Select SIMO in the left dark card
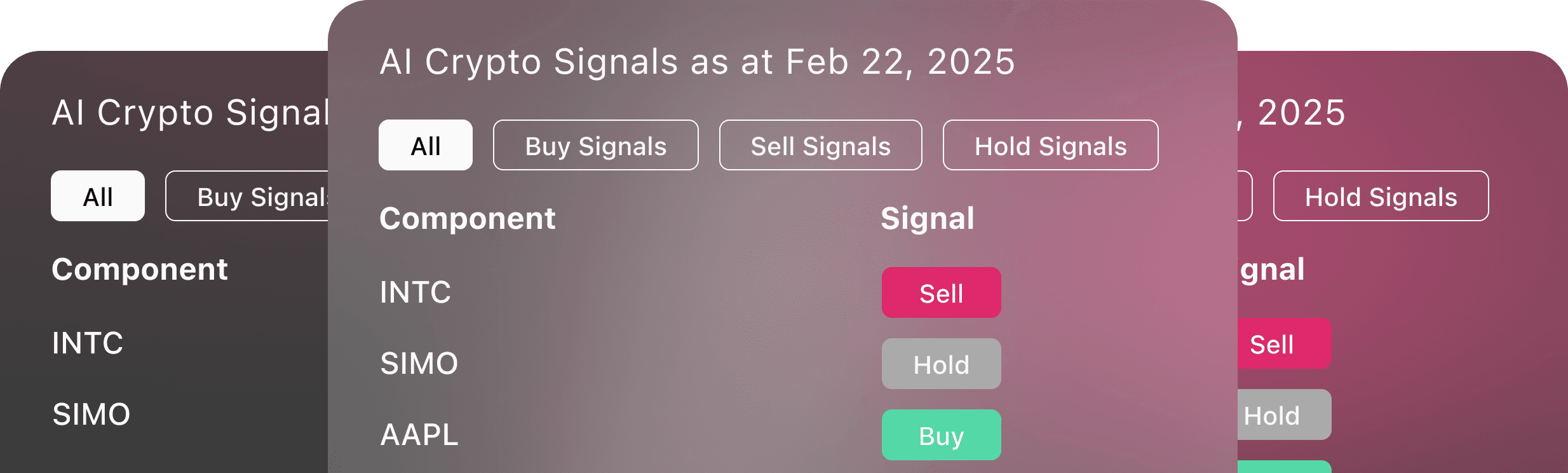1568x473 pixels. coord(91,415)
